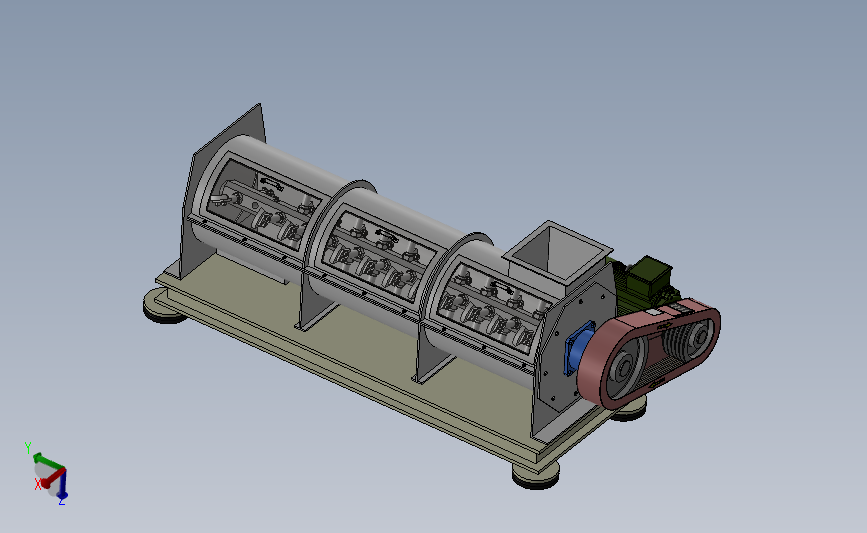Select the foot pad beneath the belt guard
The height and width of the screenshot is (533, 867).
(x=630, y=410)
